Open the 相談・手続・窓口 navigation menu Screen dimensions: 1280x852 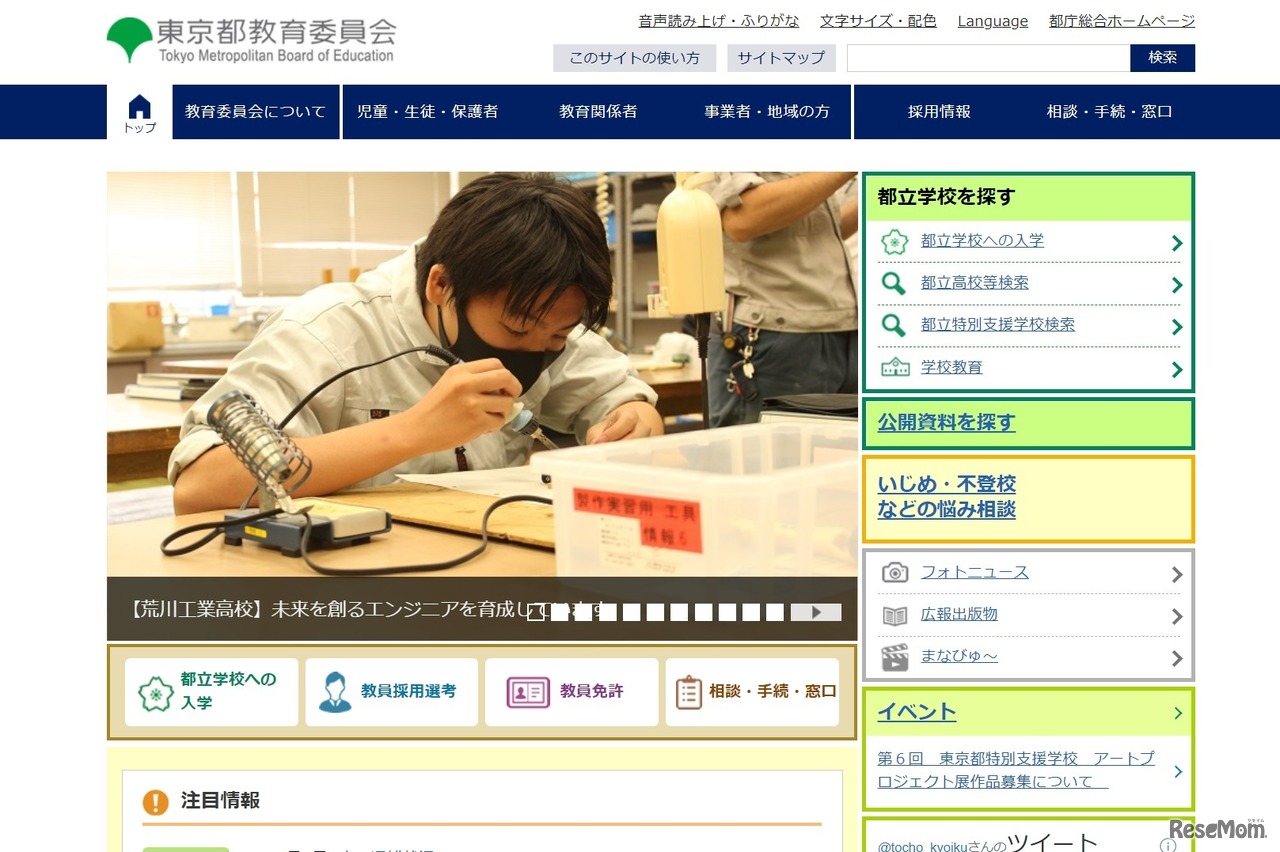[1110, 112]
